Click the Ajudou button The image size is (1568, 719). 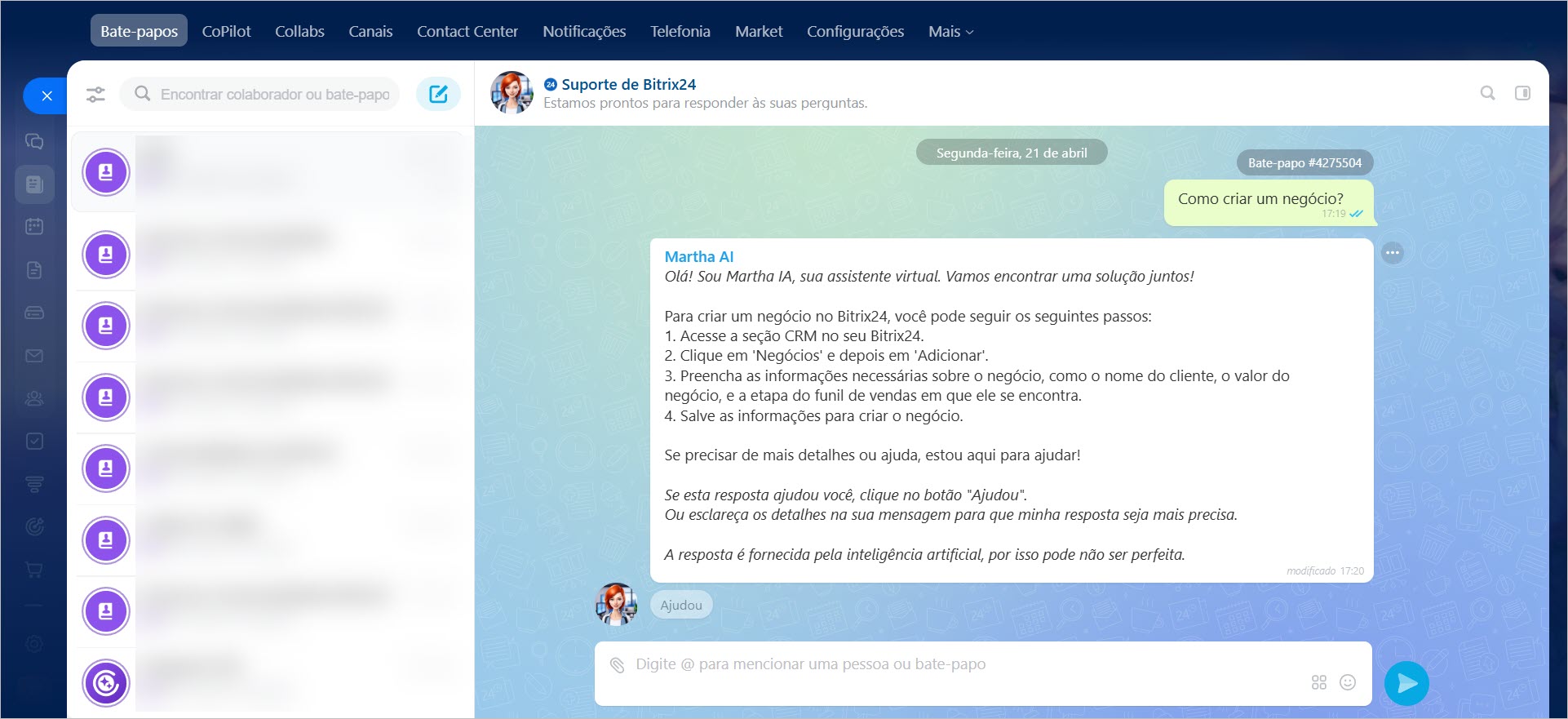click(681, 605)
